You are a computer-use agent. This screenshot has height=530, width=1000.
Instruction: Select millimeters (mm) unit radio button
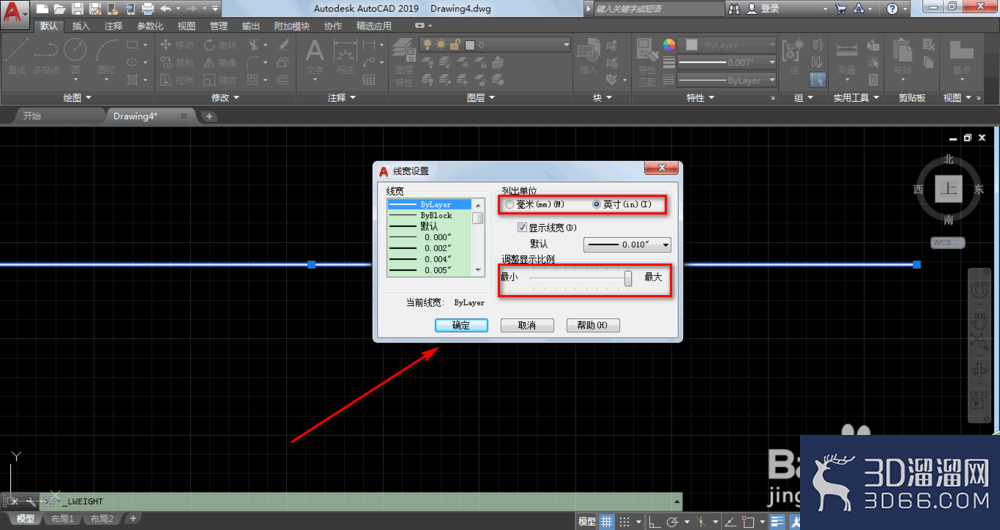[x=509, y=205]
